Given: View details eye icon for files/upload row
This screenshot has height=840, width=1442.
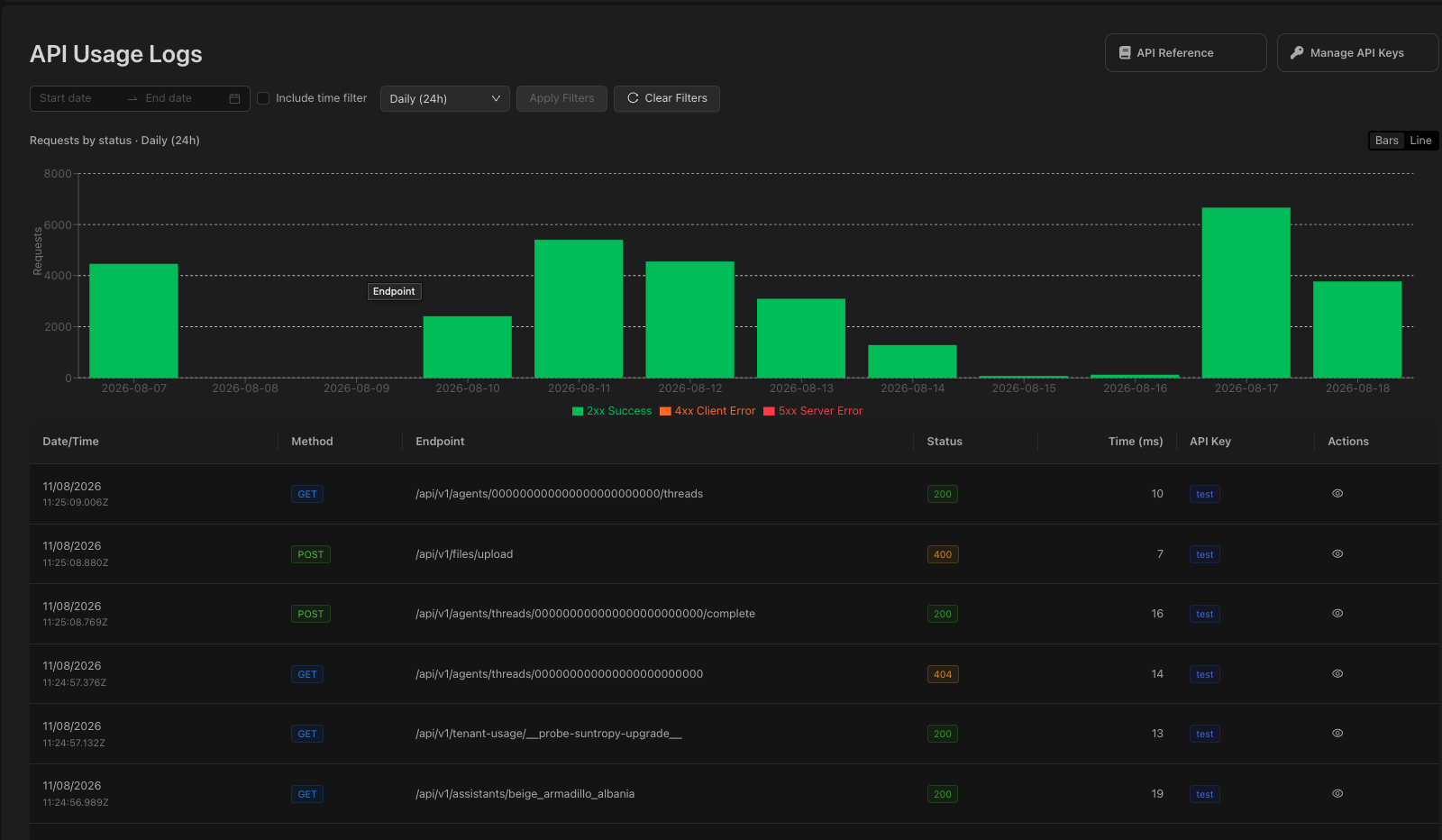Looking at the screenshot, I should [x=1337, y=554].
